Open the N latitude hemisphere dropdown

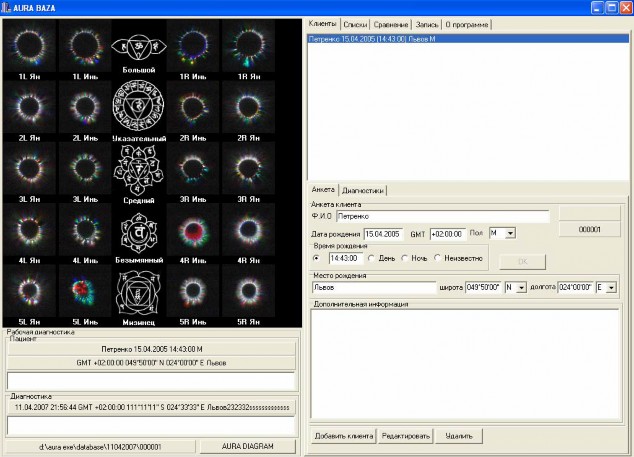pos(522,288)
